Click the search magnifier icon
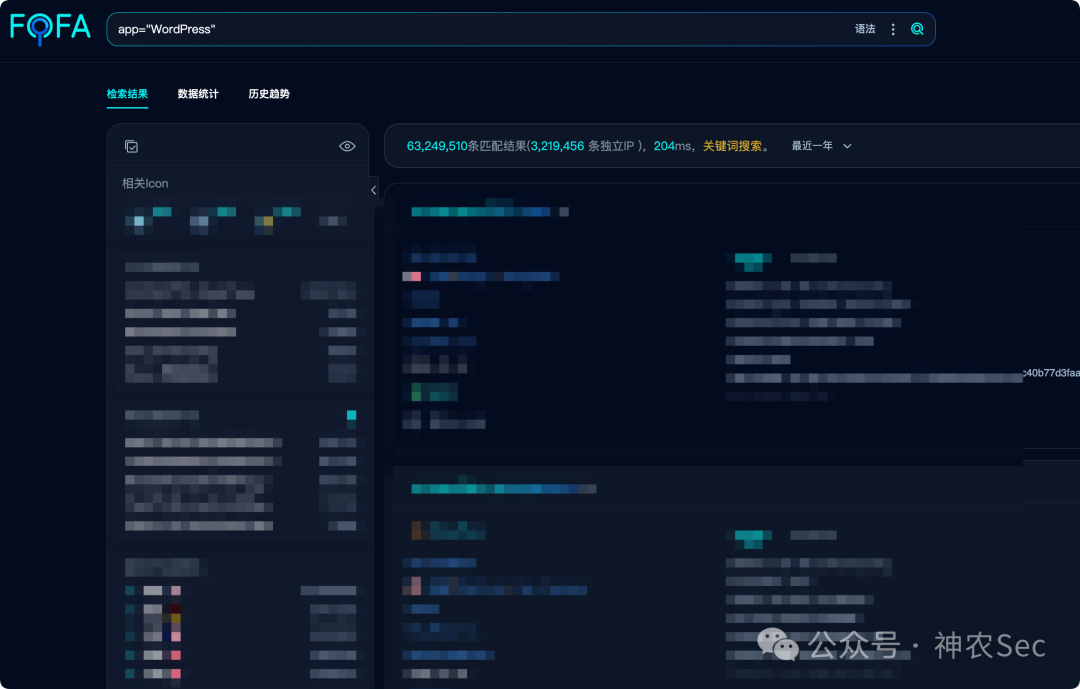1080x689 pixels. (917, 29)
